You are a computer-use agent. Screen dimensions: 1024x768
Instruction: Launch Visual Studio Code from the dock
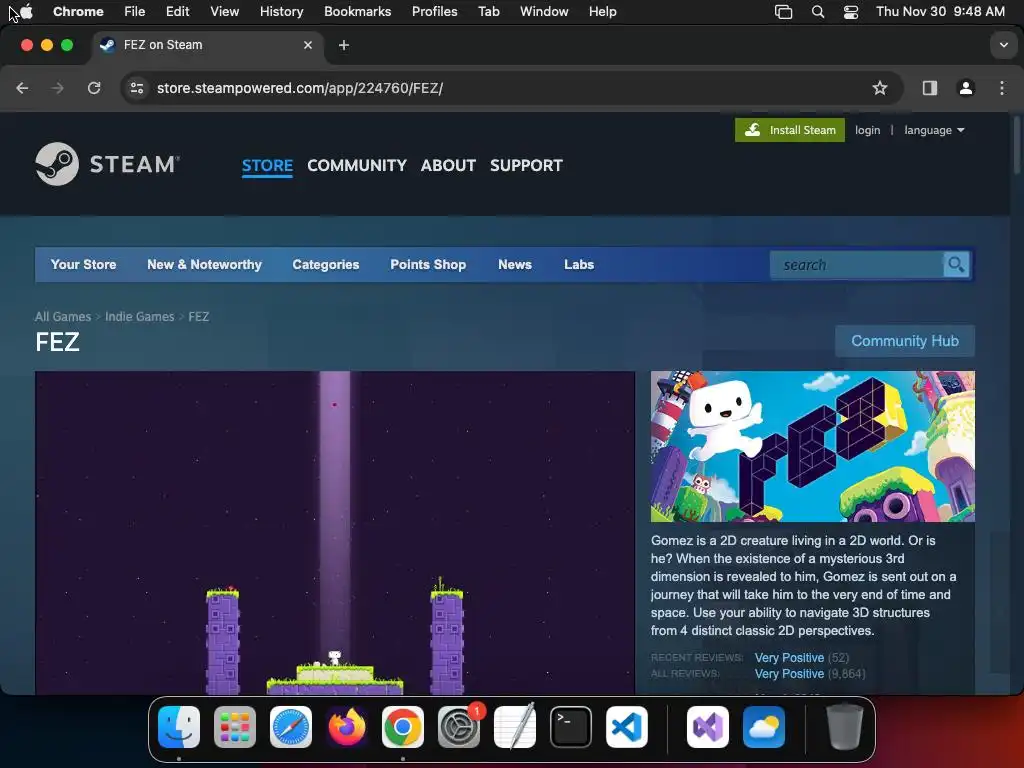(x=627, y=727)
